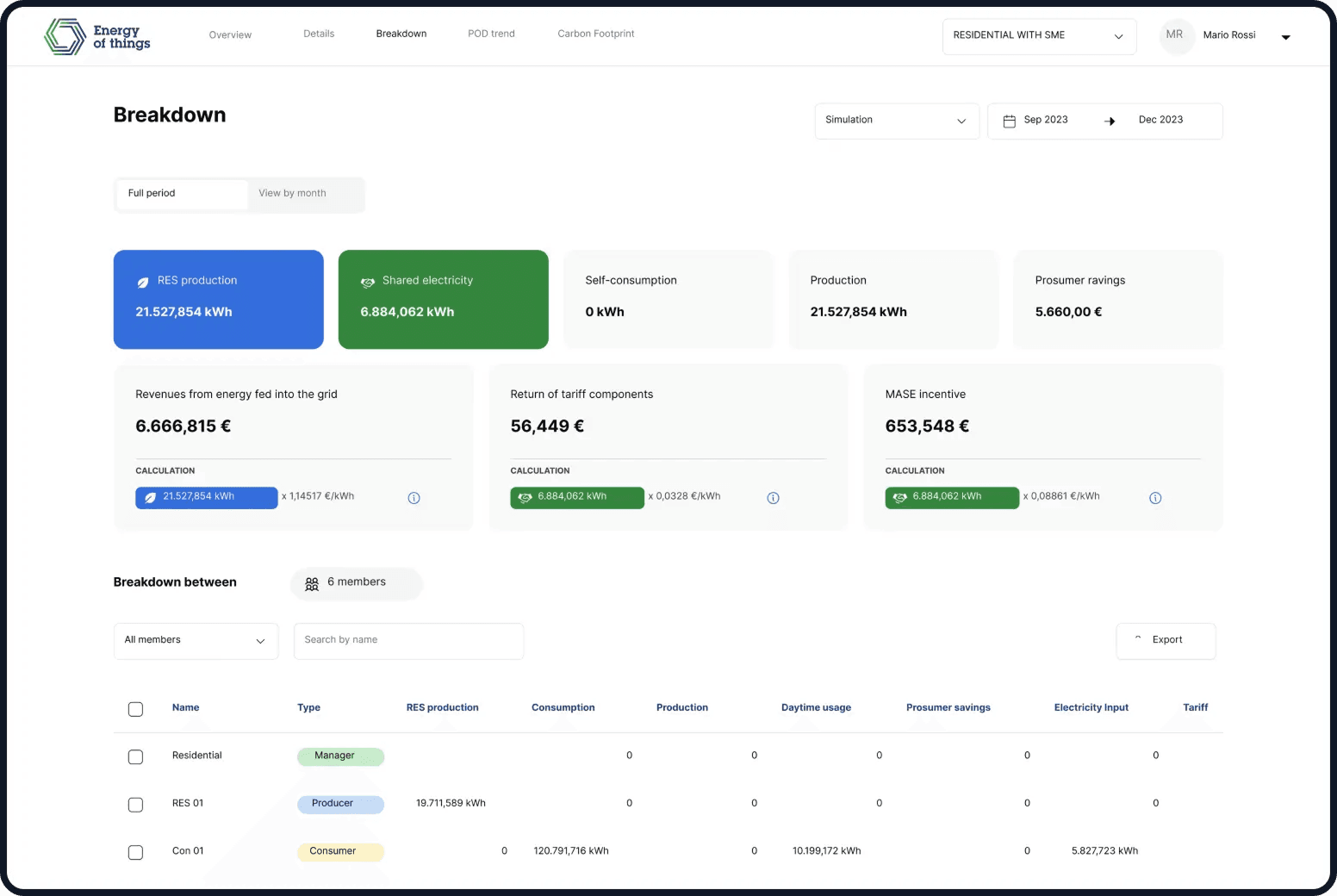Open the RESIDENTIAL WITH SME dropdown
The width and height of the screenshot is (1337, 896).
pos(1039,36)
